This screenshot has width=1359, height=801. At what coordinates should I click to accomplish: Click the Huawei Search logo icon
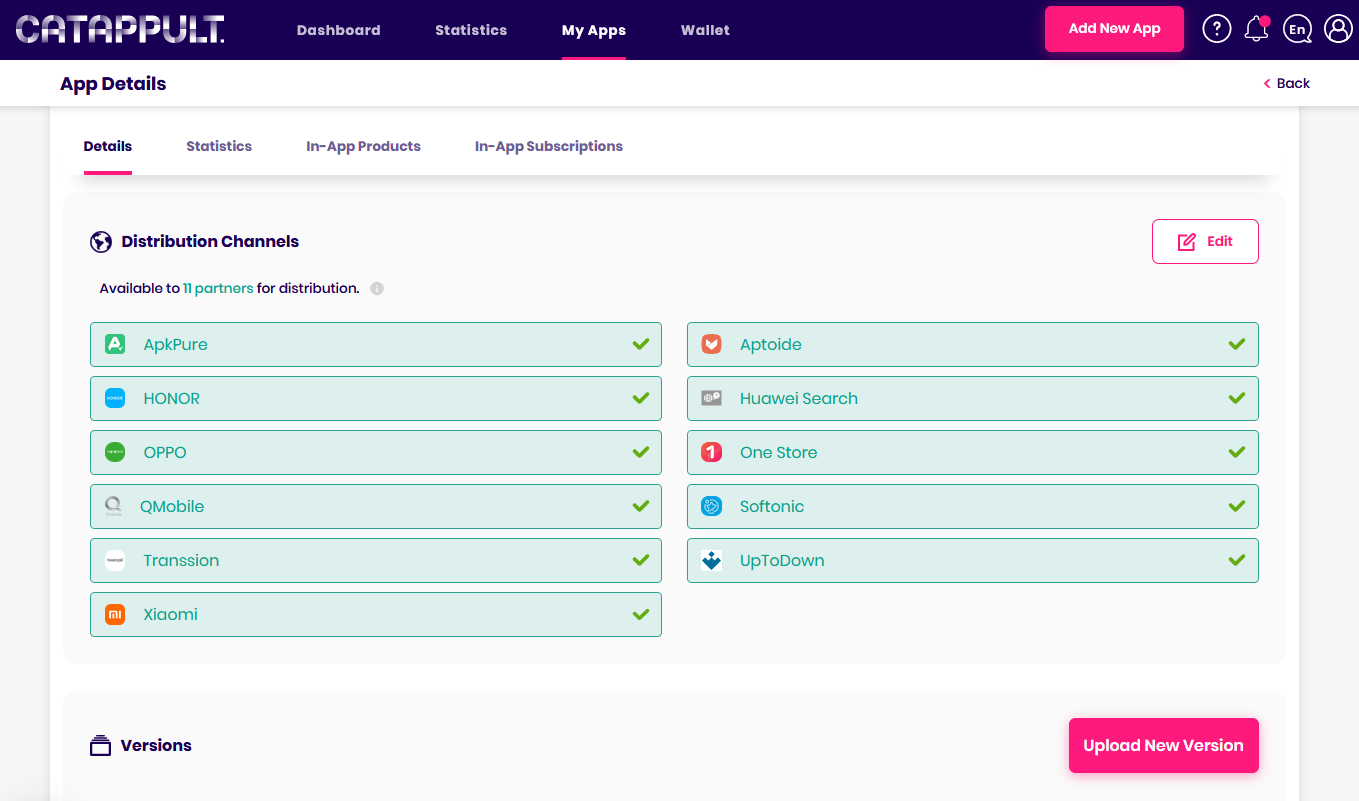[711, 398]
